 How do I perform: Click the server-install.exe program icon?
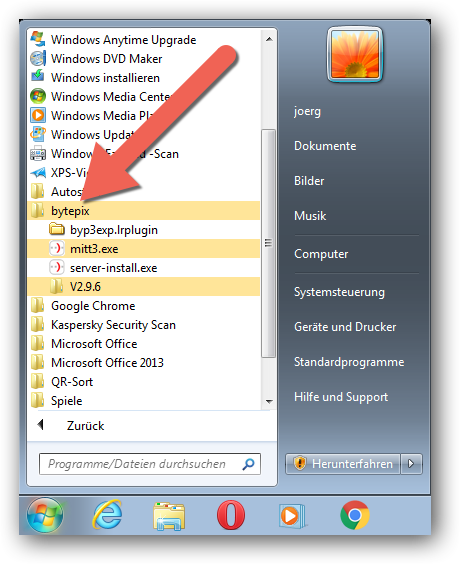(57, 268)
